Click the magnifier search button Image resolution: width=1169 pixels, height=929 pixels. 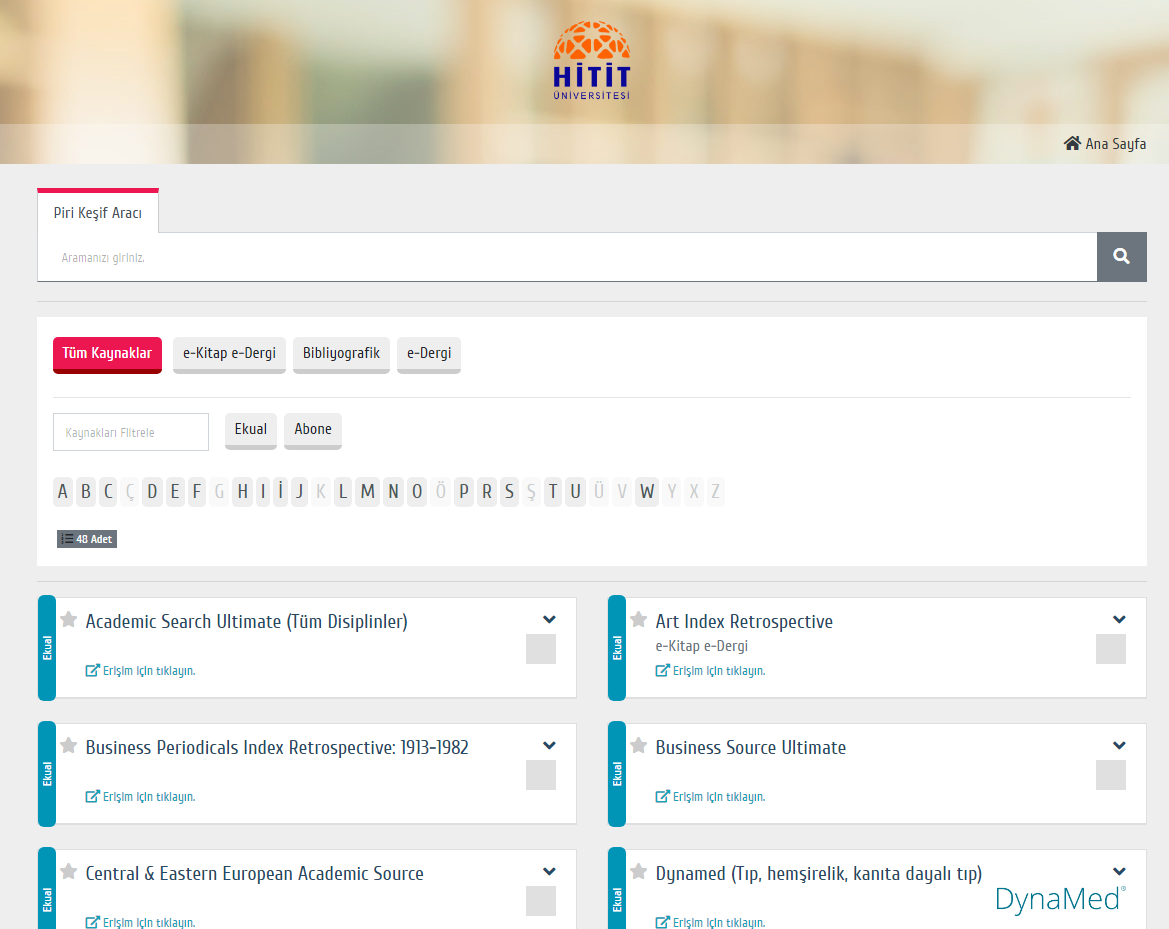[1121, 256]
